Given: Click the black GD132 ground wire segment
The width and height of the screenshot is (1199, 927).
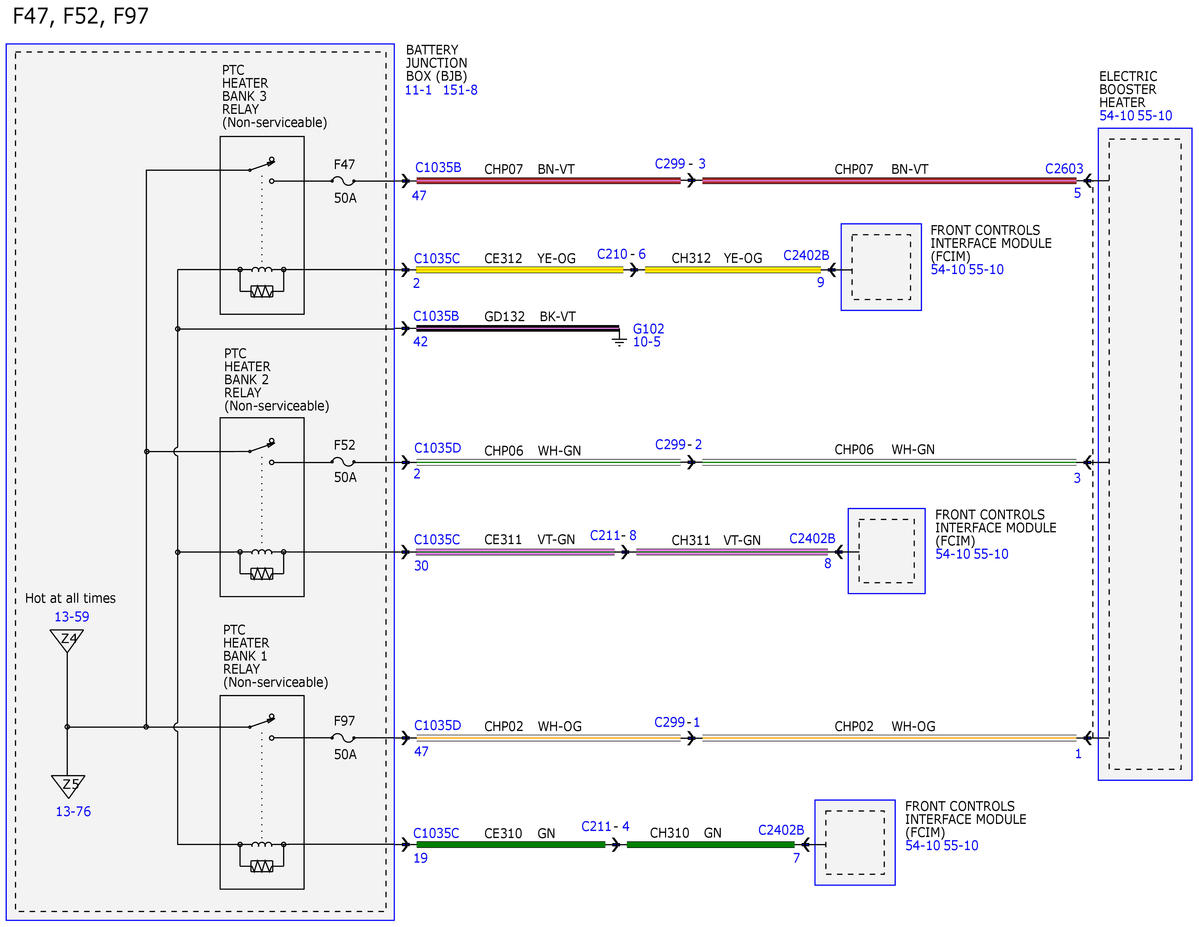Looking at the screenshot, I should tap(517, 329).
